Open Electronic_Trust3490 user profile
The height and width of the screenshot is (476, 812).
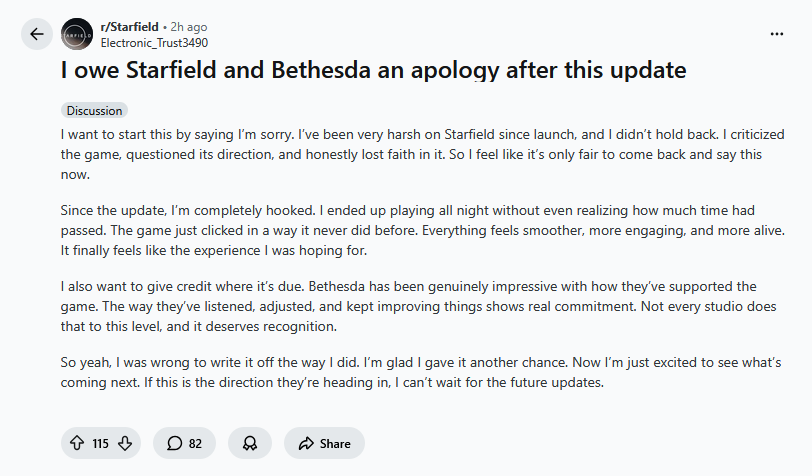[x=155, y=43]
